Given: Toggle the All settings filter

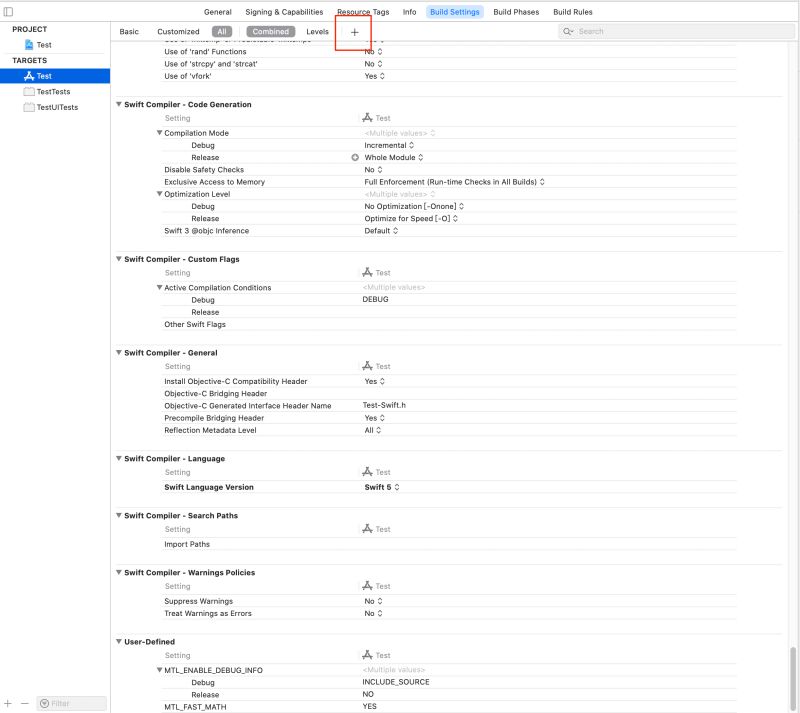Looking at the screenshot, I should pos(222,31).
